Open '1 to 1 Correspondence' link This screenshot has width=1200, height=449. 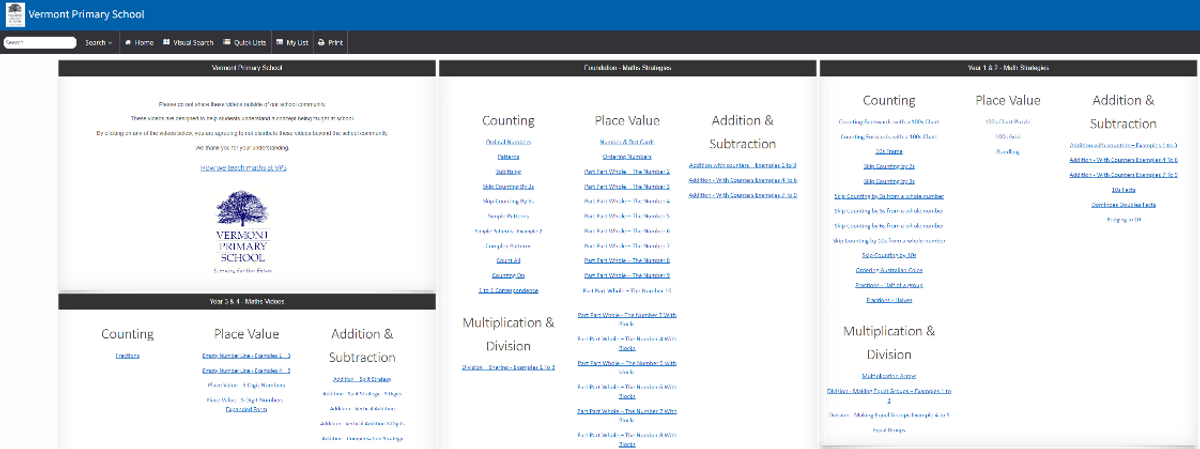[508, 290]
